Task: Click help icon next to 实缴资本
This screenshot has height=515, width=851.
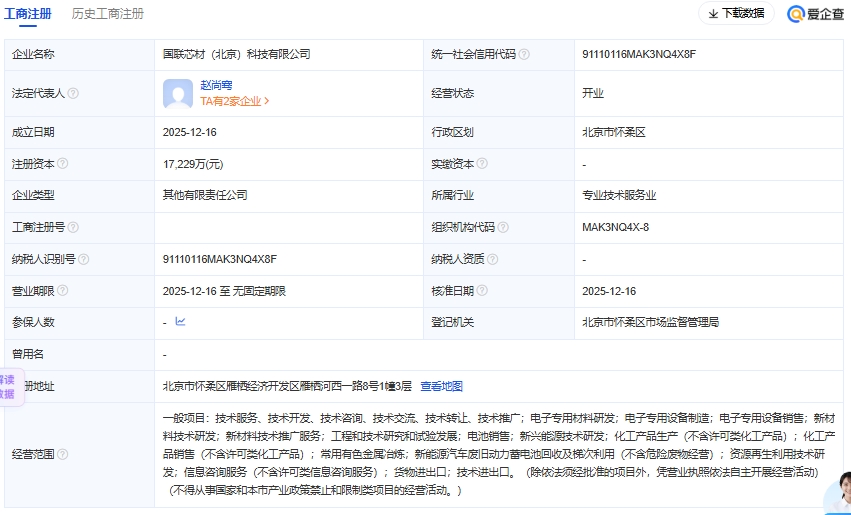Action: click(x=482, y=163)
